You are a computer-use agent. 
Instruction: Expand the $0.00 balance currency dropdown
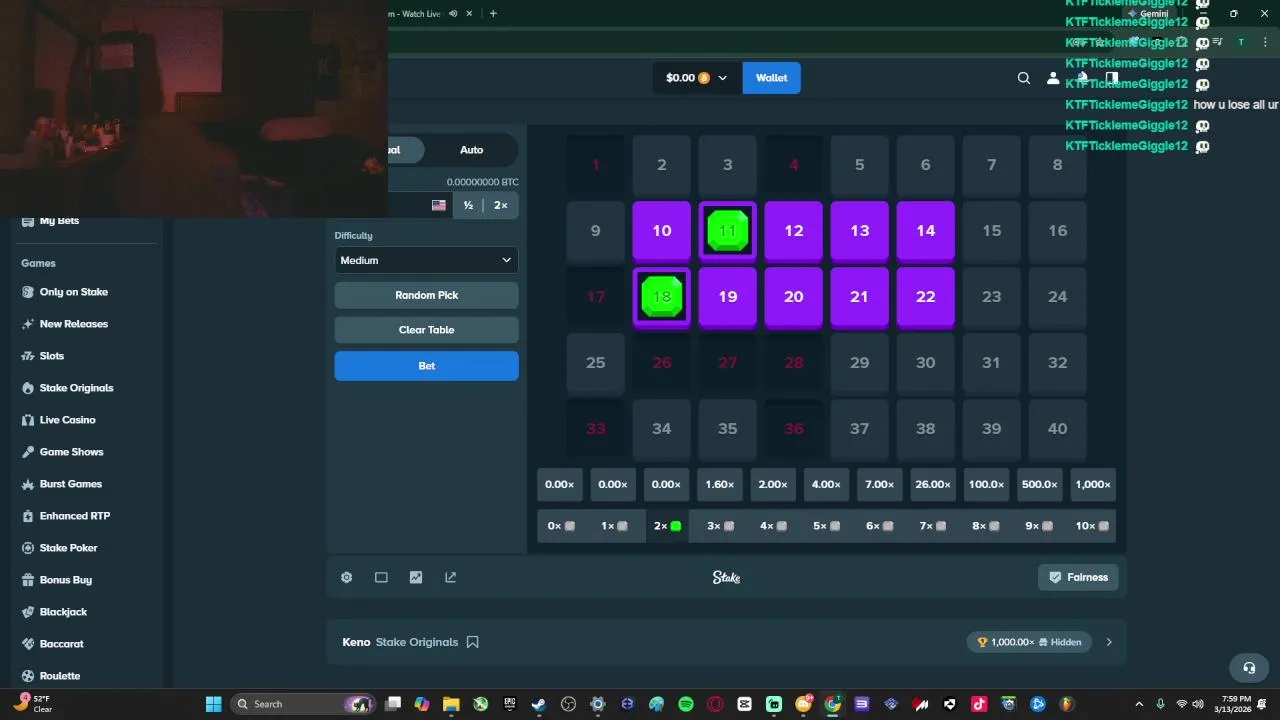click(697, 78)
